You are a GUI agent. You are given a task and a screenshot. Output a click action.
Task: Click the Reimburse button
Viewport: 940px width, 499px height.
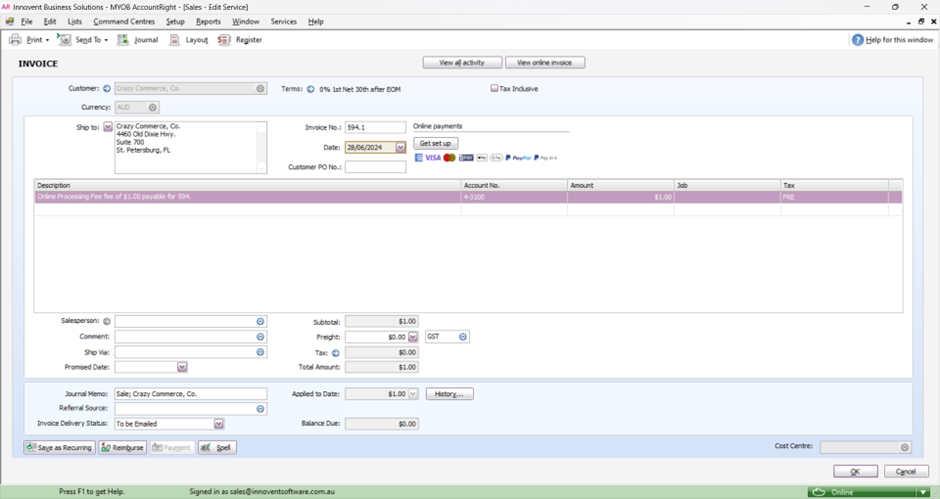click(x=122, y=447)
